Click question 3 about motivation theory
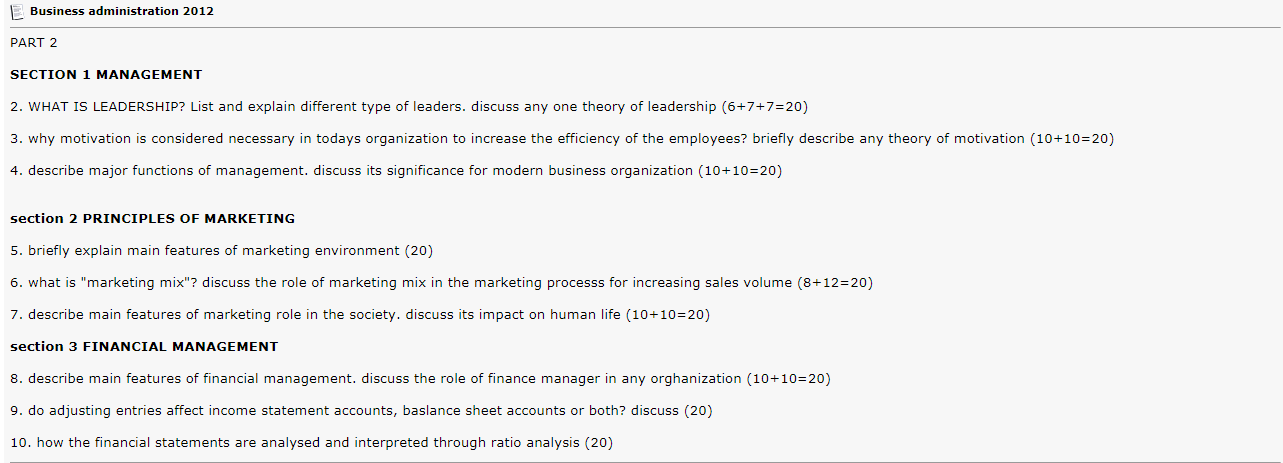The height and width of the screenshot is (463, 1283). click(x=562, y=139)
